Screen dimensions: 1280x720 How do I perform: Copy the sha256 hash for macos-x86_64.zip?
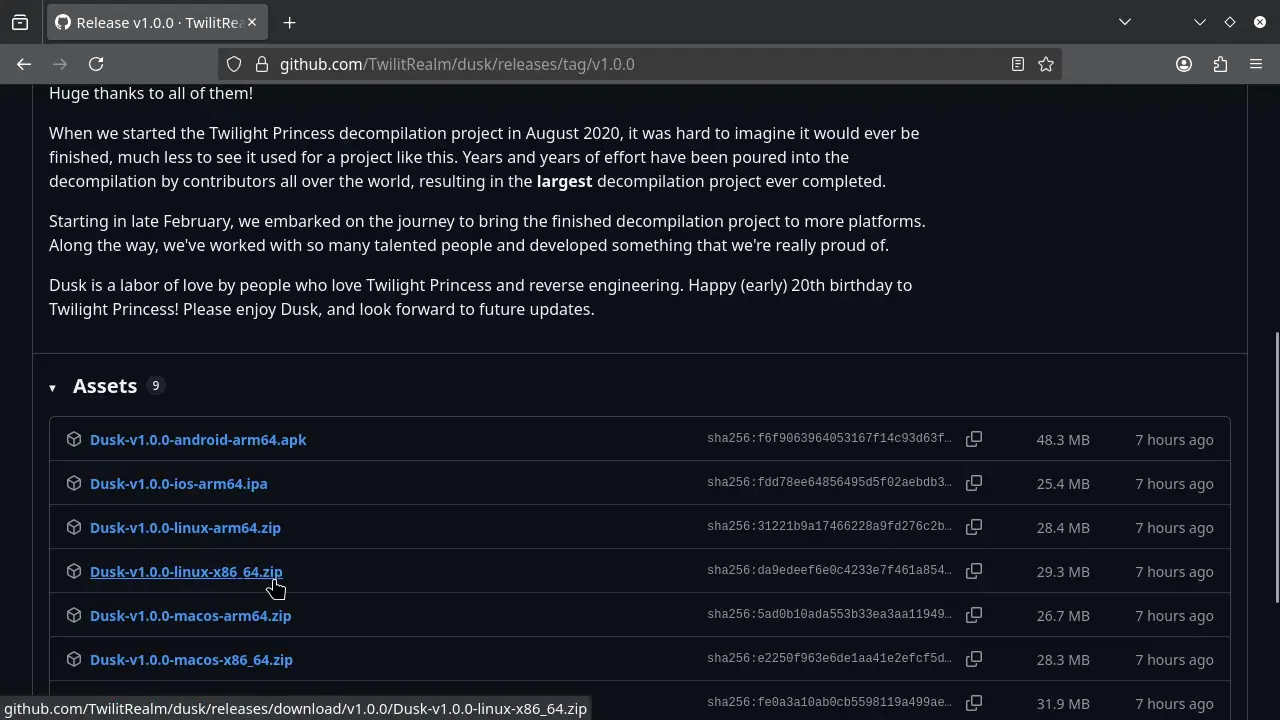coord(974,659)
